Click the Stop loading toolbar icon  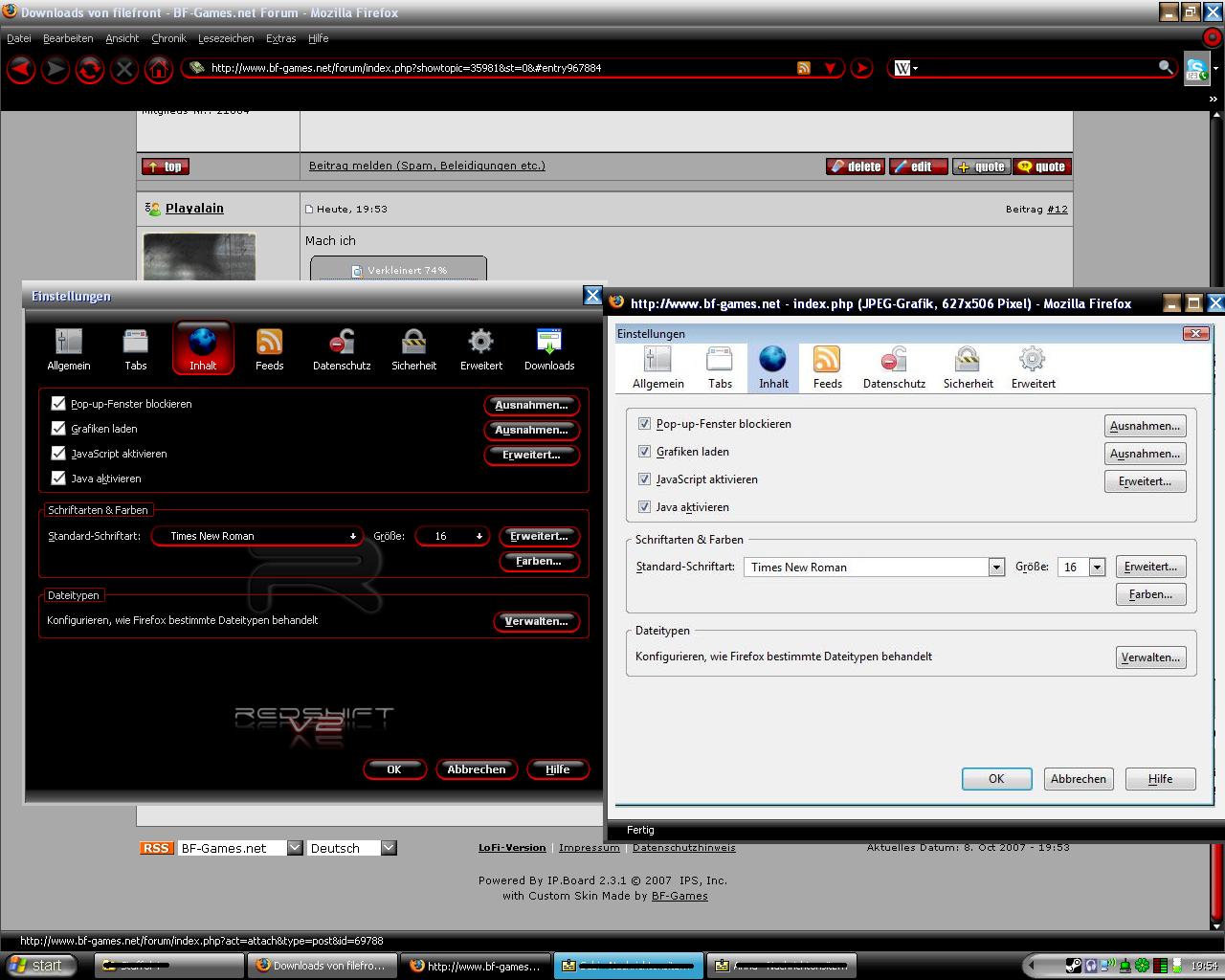coord(124,69)
